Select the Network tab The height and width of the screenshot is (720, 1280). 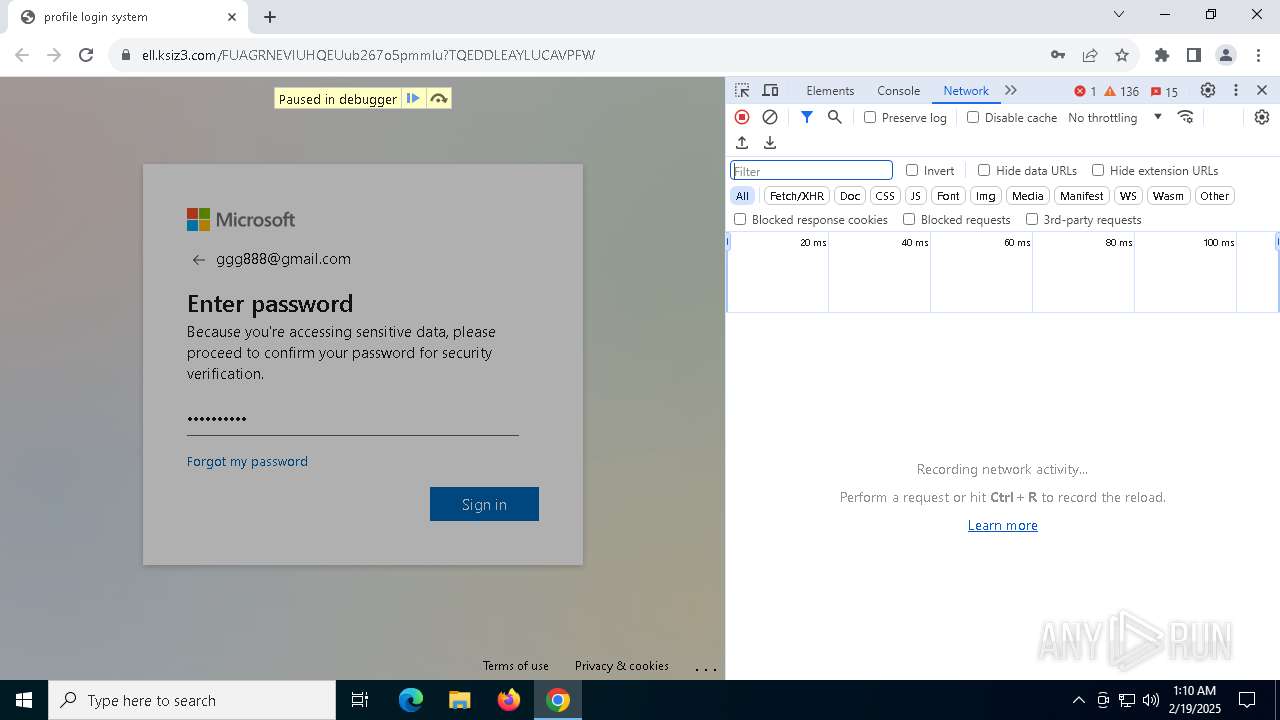tap(966, 90)
